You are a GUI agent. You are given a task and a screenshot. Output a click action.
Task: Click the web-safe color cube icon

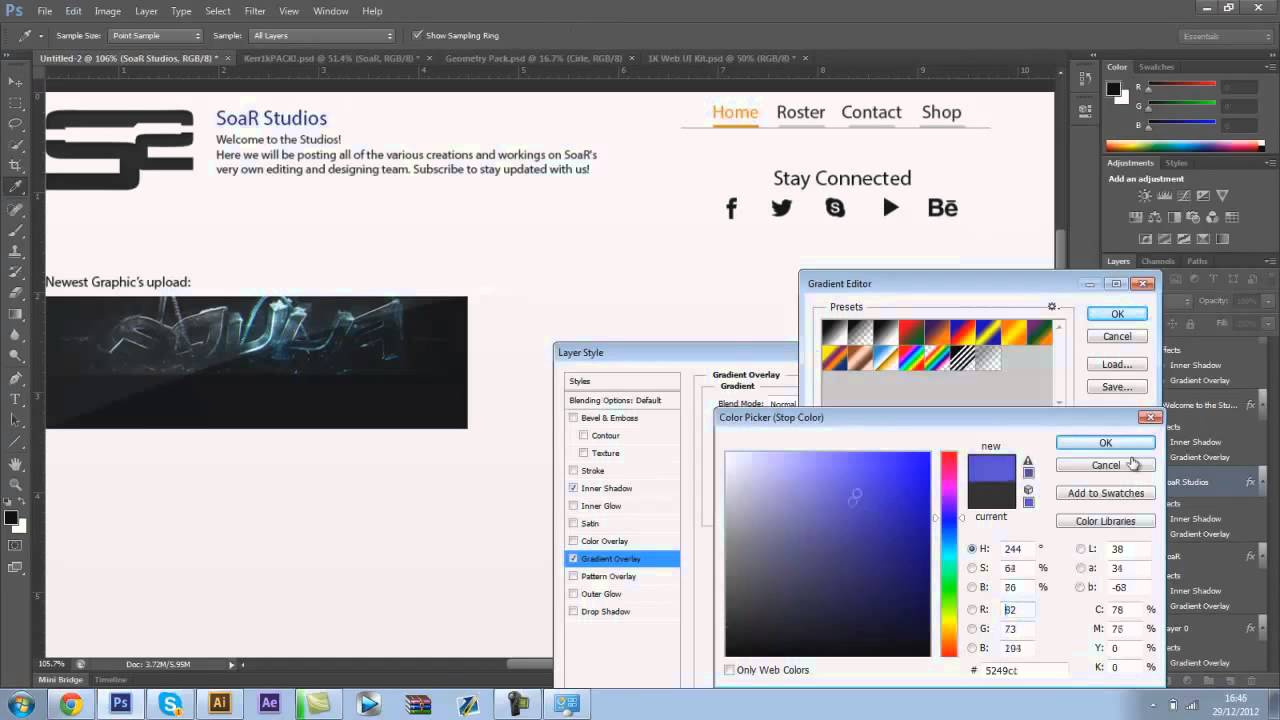click(x=1028, y=490)
